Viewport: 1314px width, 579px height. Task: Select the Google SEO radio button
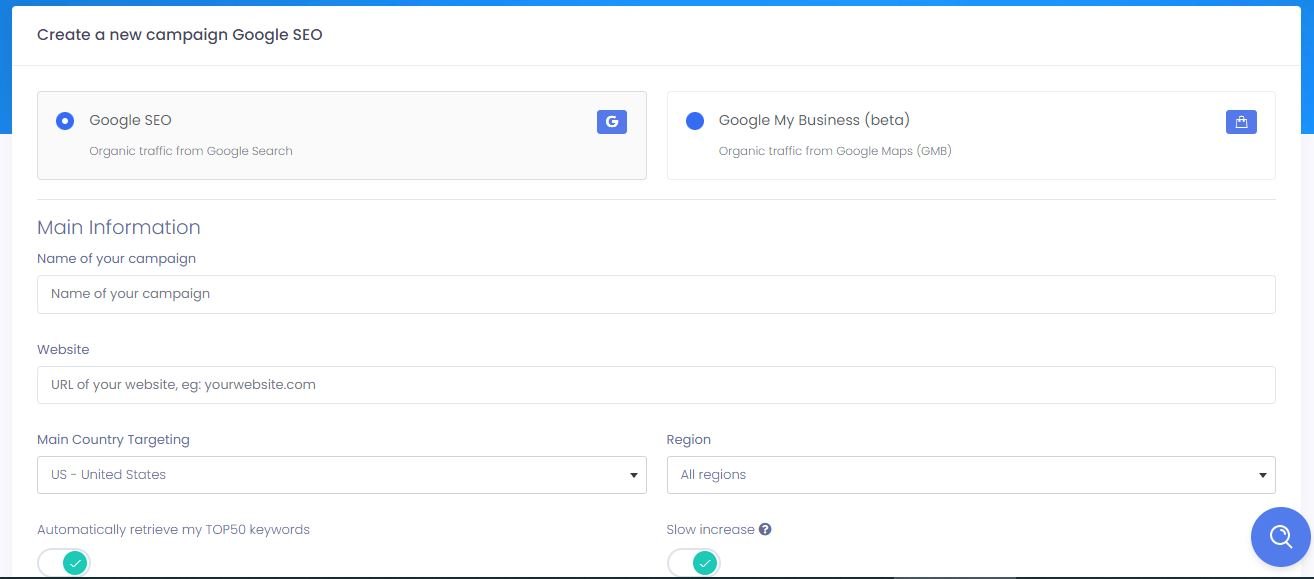coord(65,121)
